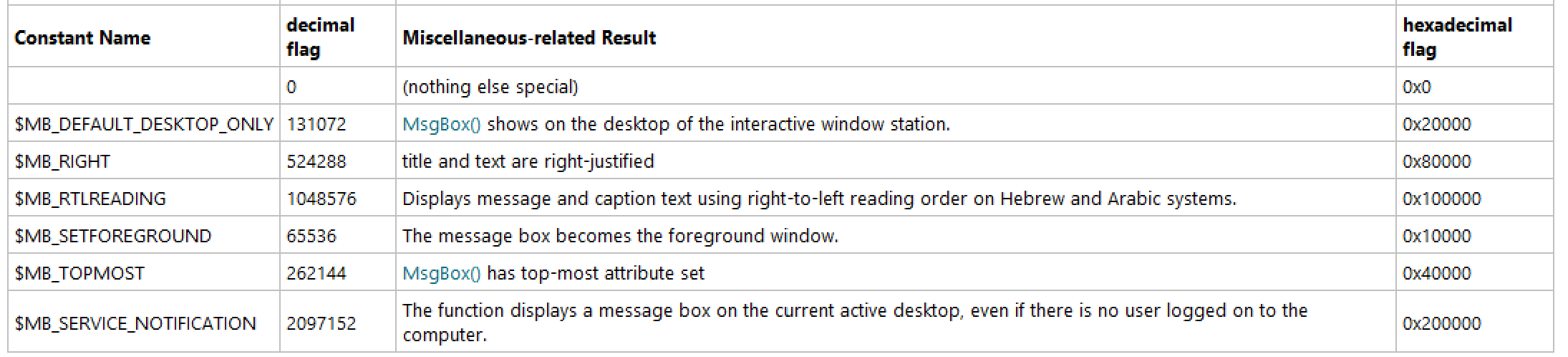Image resolution: width=1568 pixels, height=357 pixels.
Task: Select the $MB_RTLREADING constant name
Action: point(90,199)
